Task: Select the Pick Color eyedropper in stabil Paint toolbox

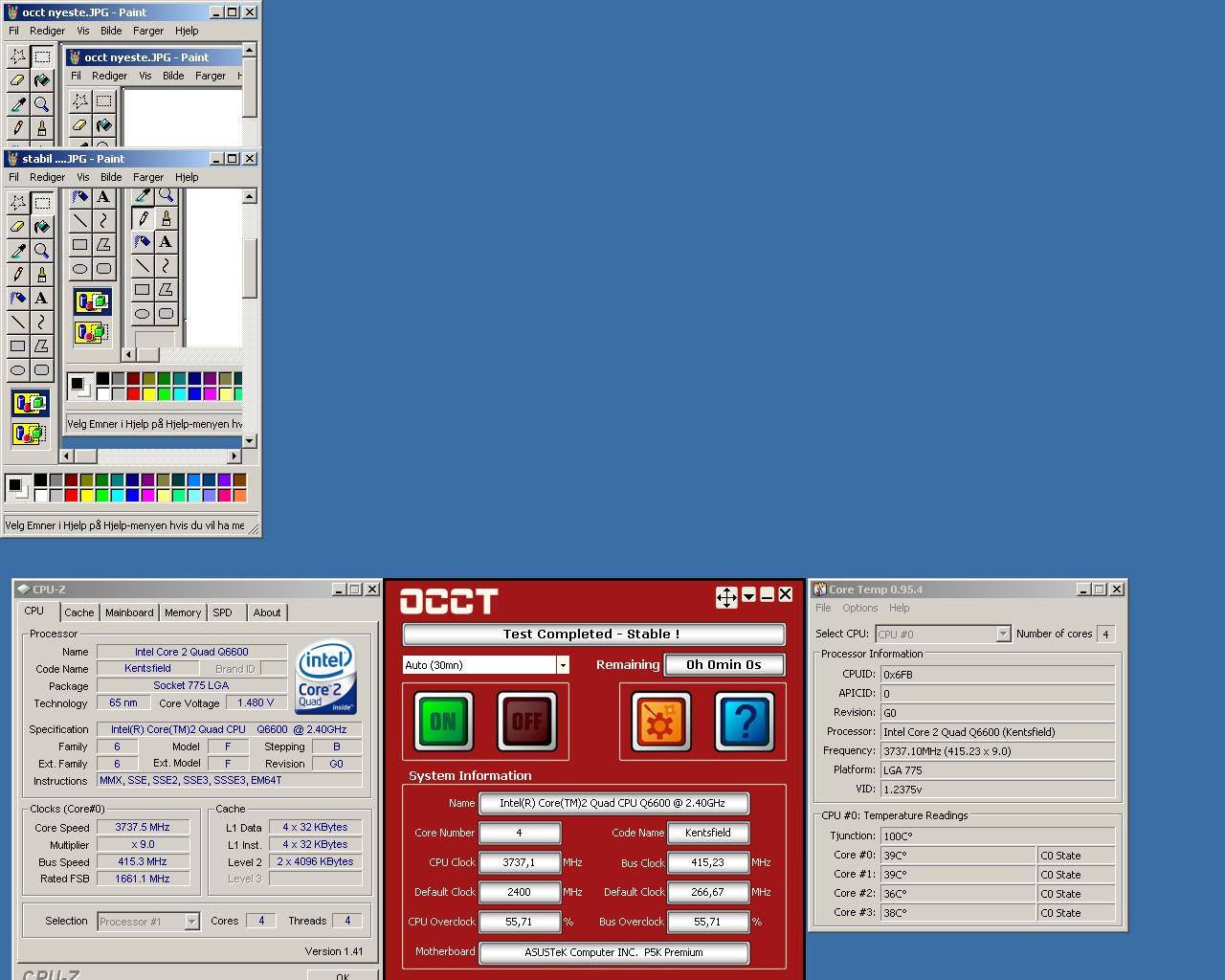Action: (x=17, y=250)
